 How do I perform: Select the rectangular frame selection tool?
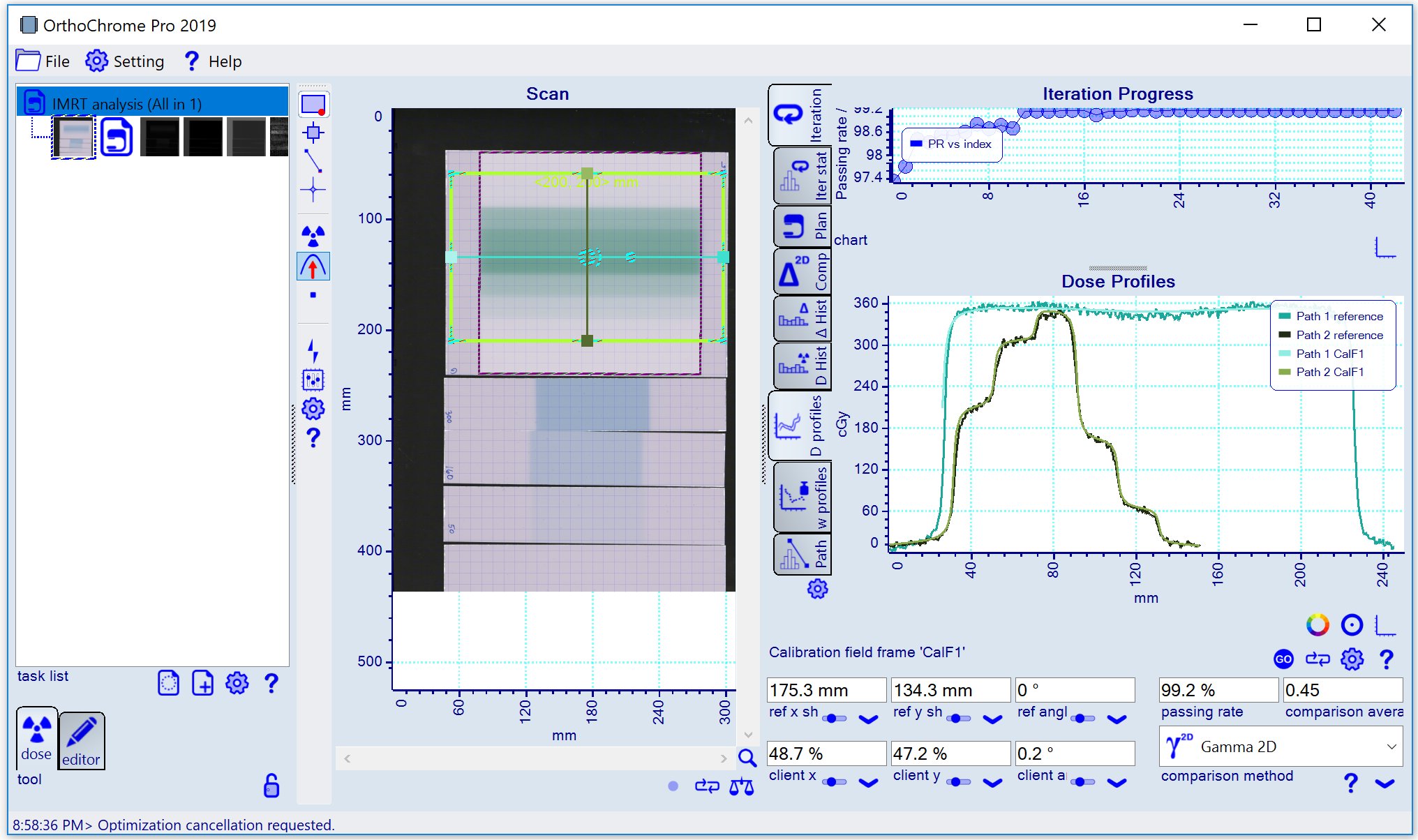(x=313, y=104)
